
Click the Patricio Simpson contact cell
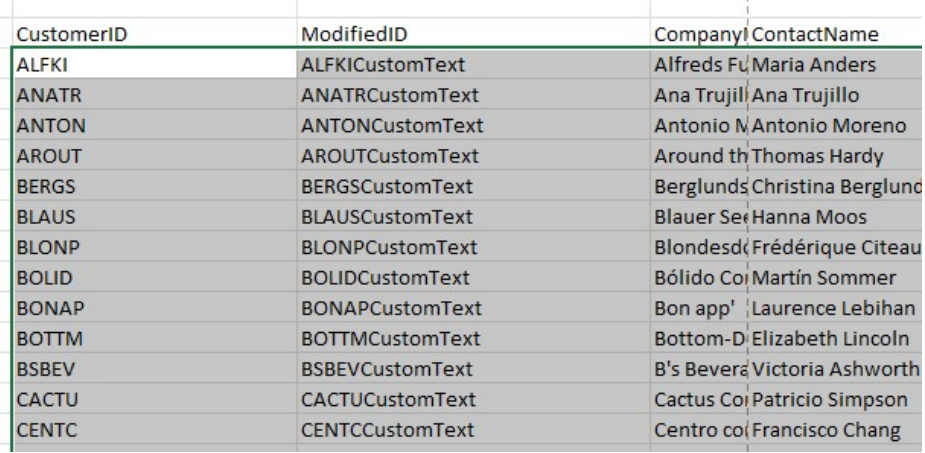tap(836, 400)
